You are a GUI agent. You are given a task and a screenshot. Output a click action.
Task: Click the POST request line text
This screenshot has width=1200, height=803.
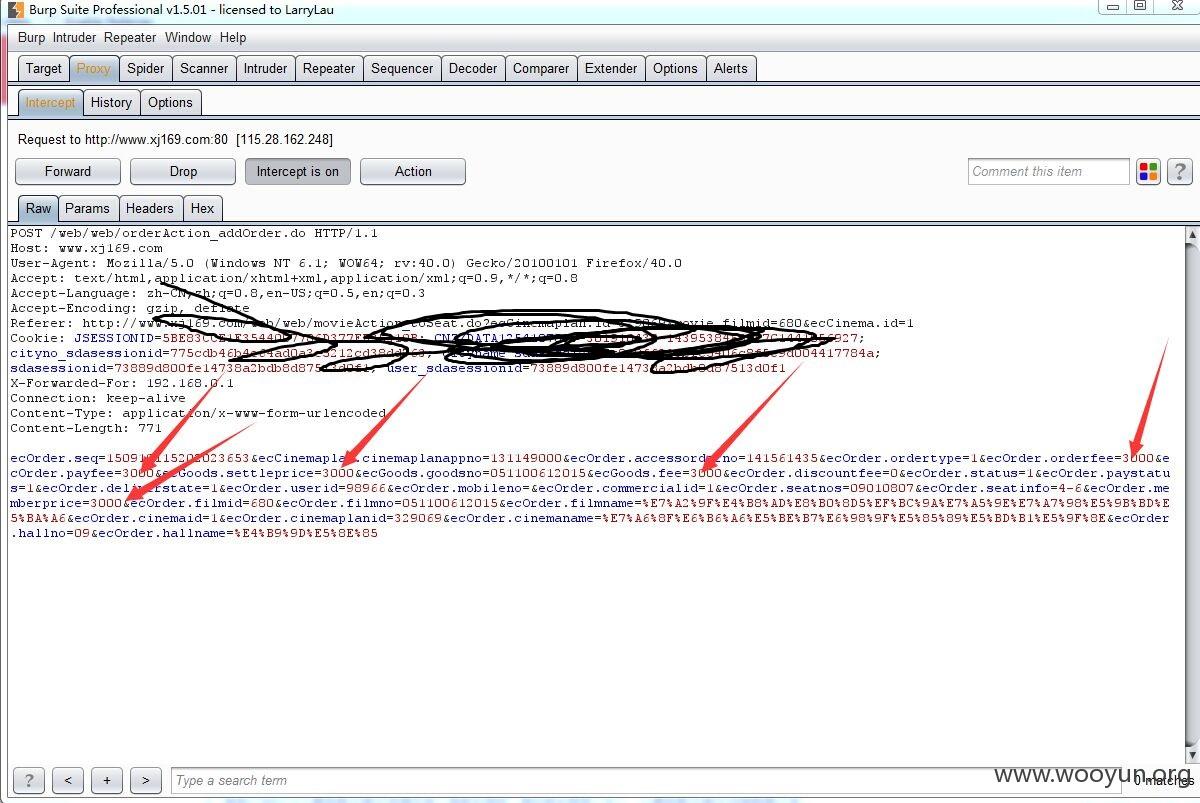(x=194, y=233)
